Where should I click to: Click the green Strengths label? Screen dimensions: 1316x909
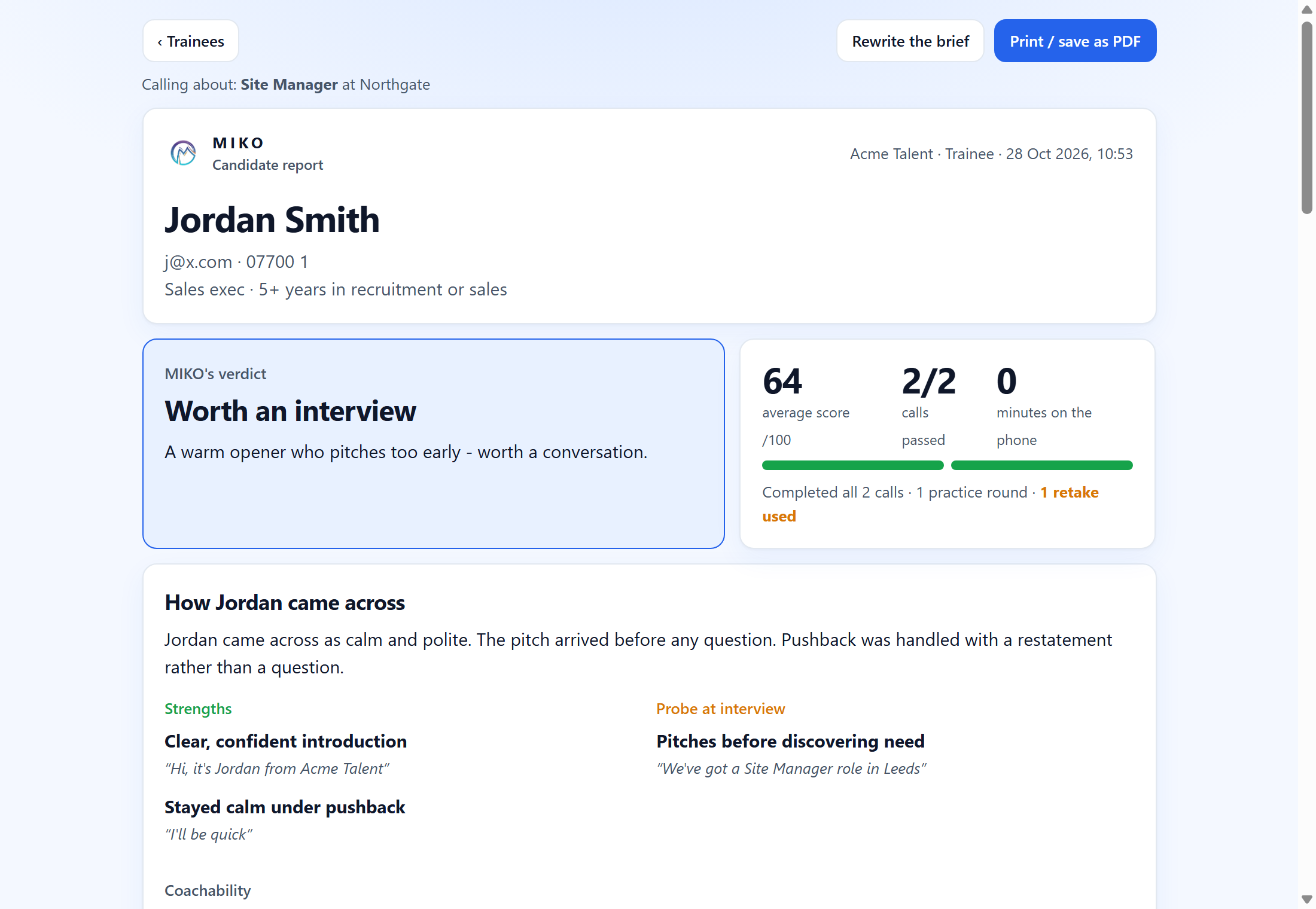pos(198,709)
